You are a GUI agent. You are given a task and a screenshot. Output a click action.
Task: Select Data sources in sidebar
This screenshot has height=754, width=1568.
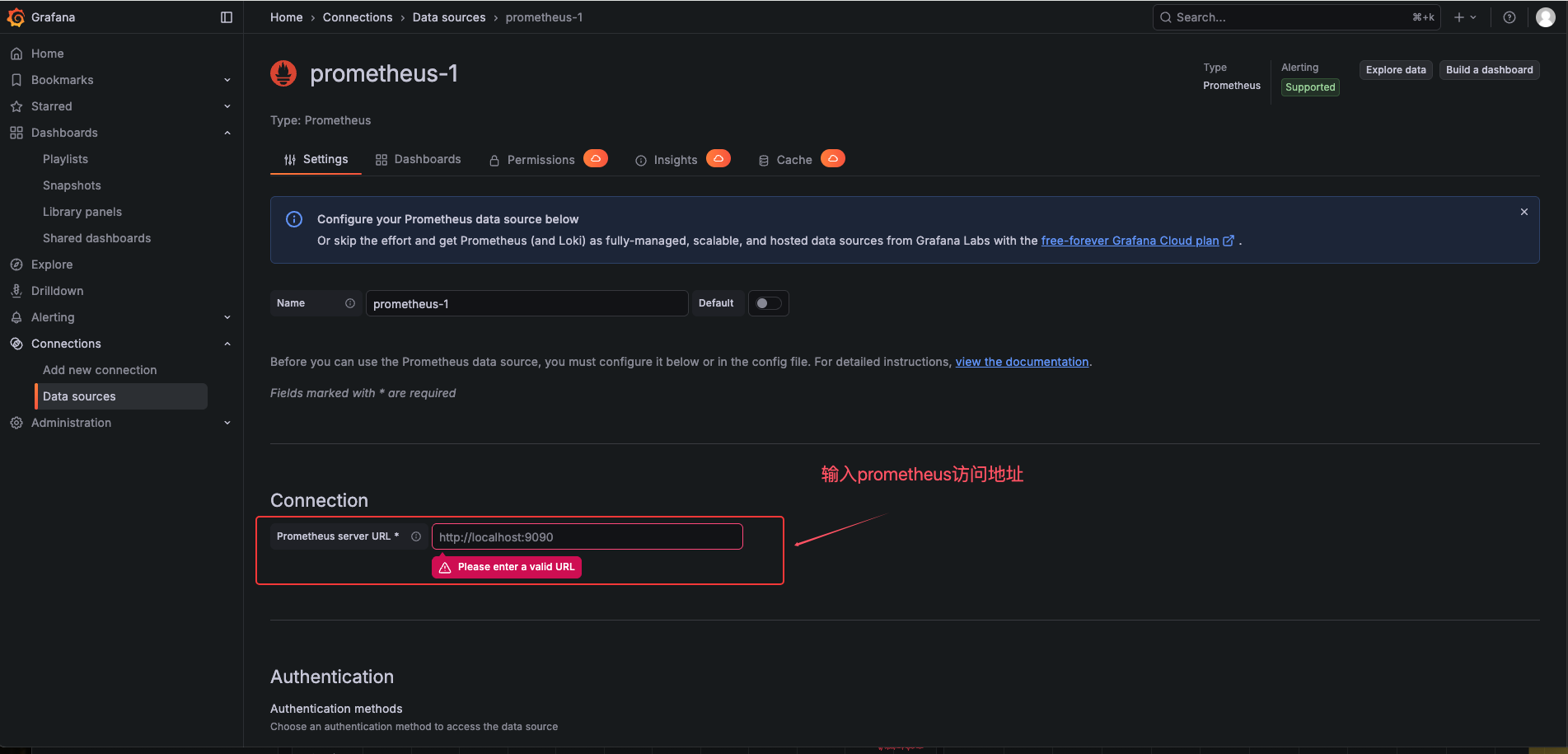121,396
